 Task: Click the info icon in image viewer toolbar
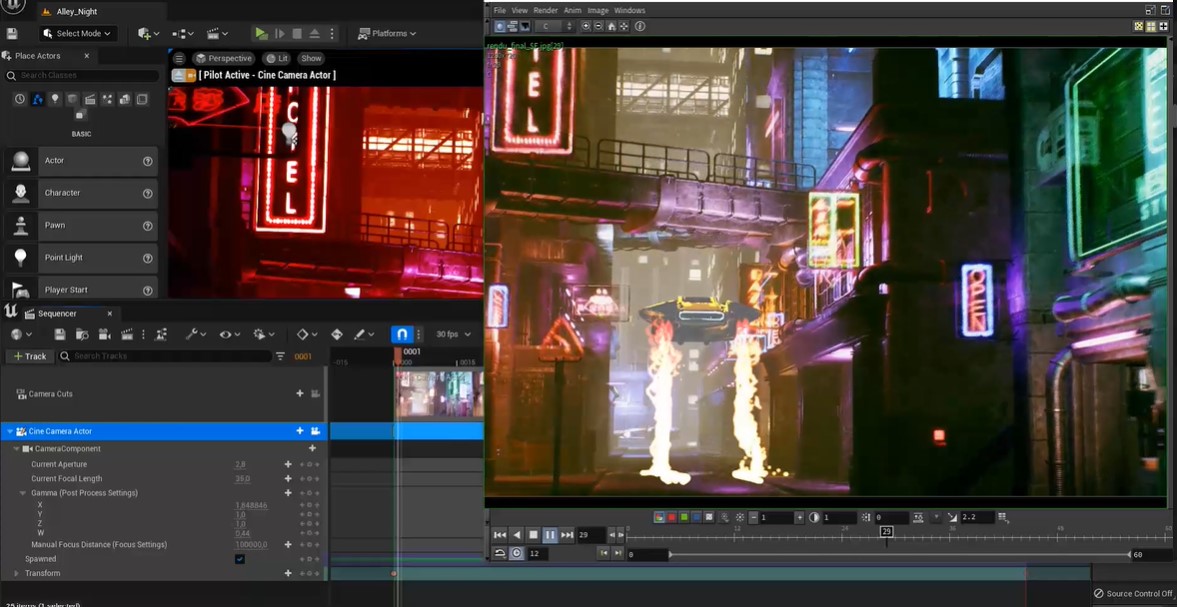(640, 26)
